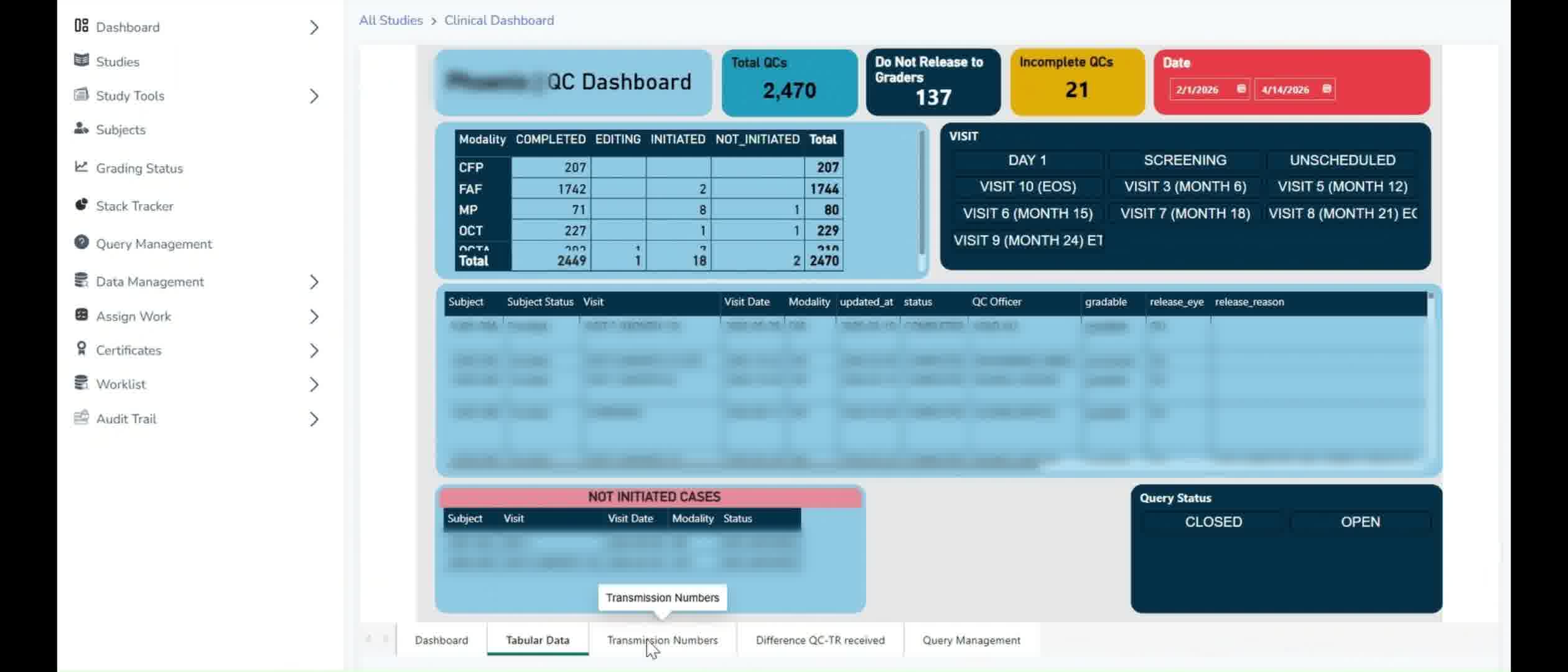The image size is (1568, 672).
Task: Toggle the VISIT 10 (EOS) filter
Action: point(1027,187)
